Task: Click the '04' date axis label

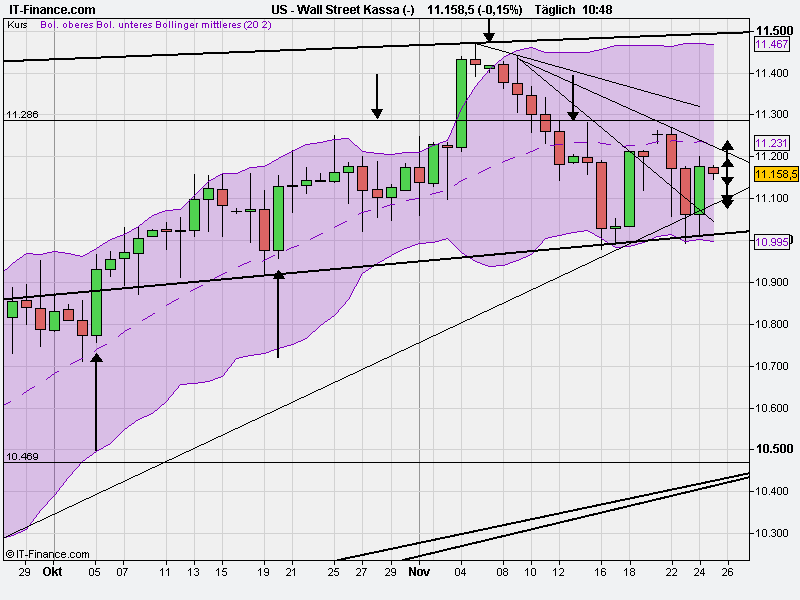Action: point(460,572)
